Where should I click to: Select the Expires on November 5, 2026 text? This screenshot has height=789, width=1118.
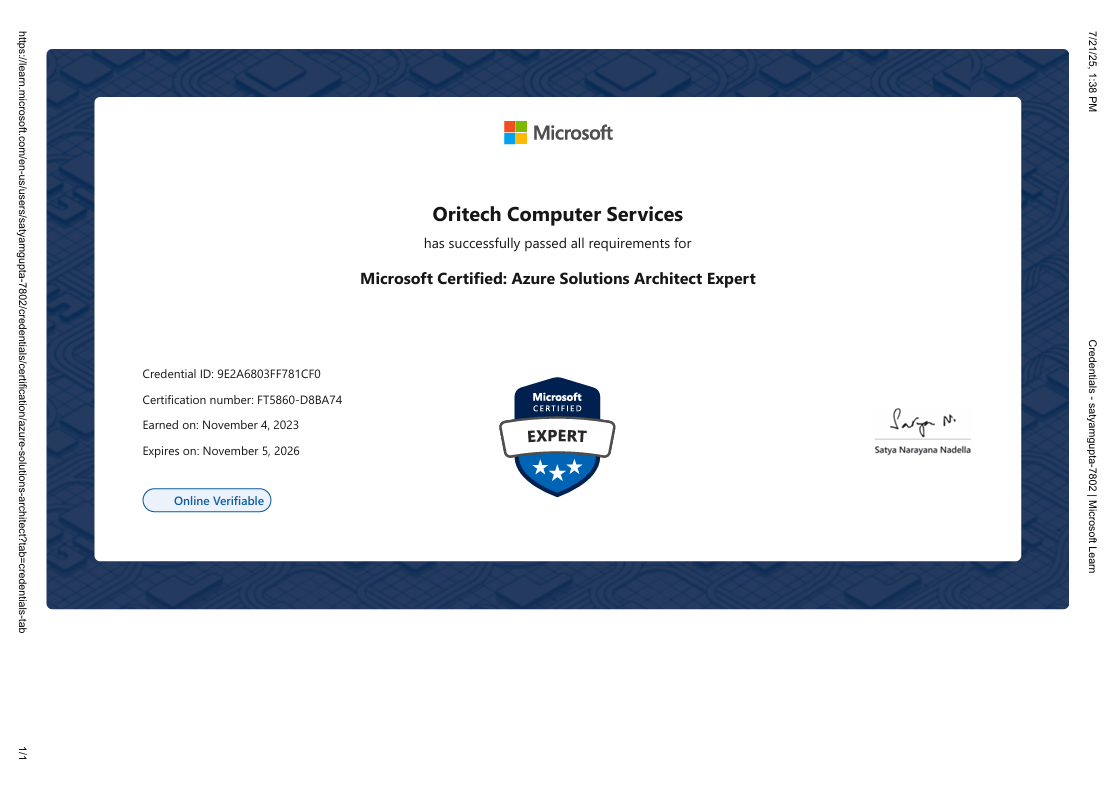(x=221, y=451)
